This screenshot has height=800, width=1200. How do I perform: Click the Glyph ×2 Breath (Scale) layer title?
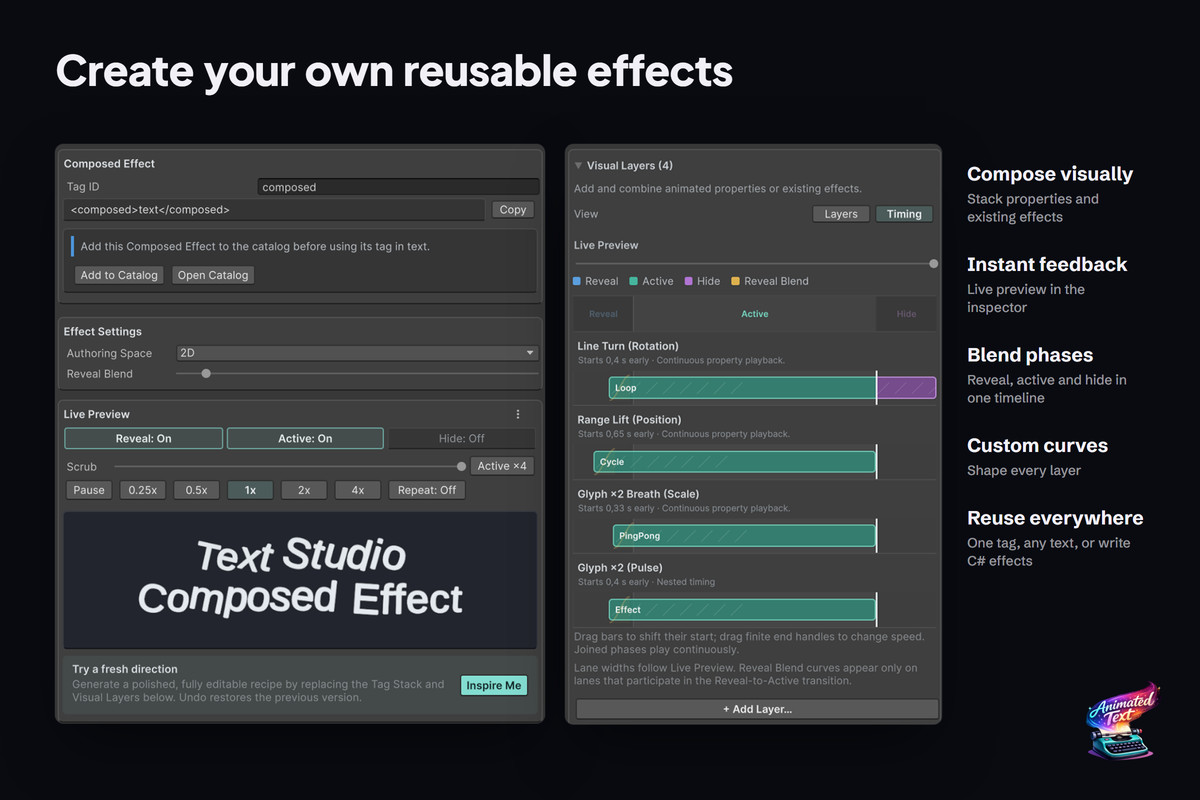[638, 494]
